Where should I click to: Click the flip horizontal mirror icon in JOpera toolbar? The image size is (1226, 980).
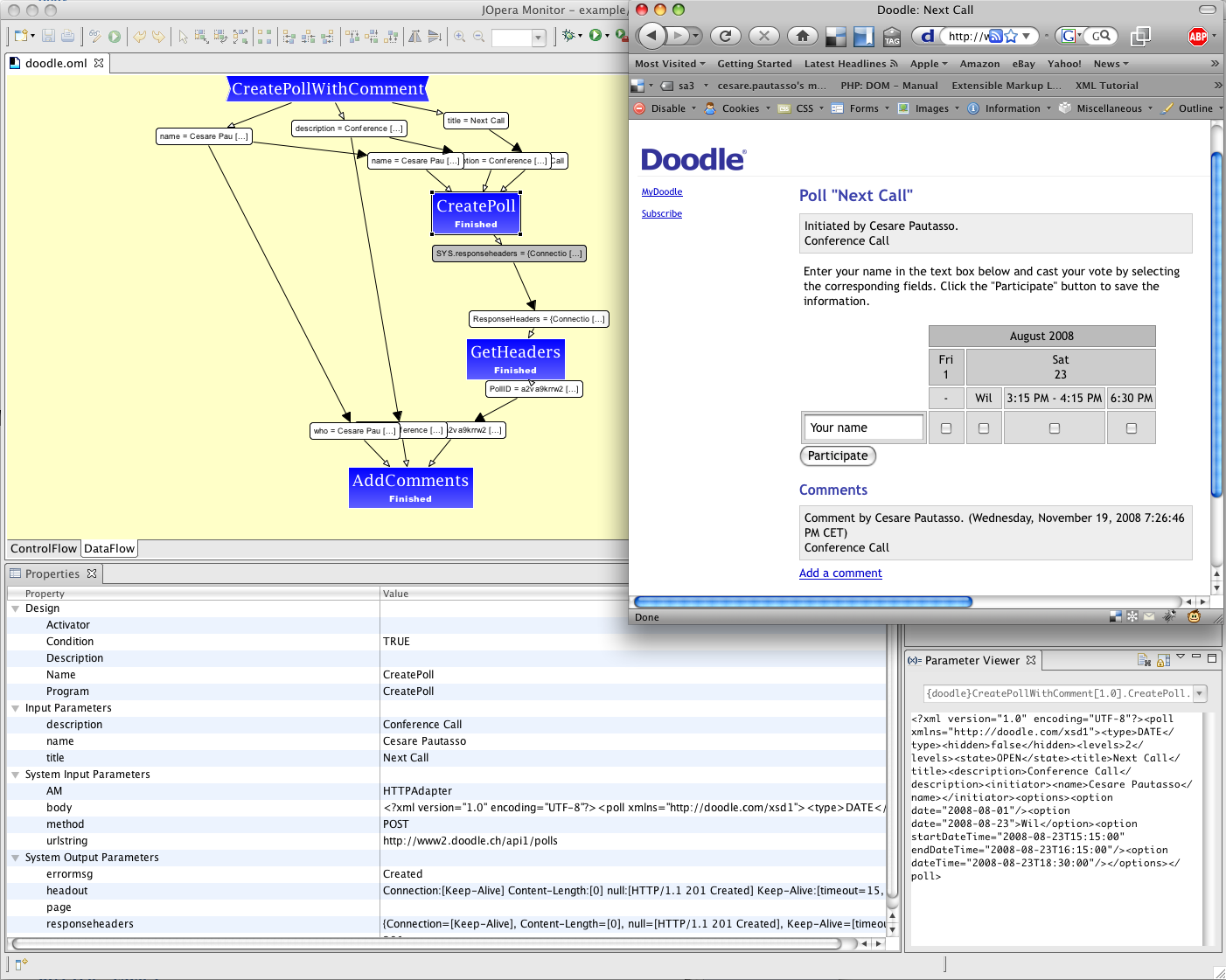tap(415, 36)
